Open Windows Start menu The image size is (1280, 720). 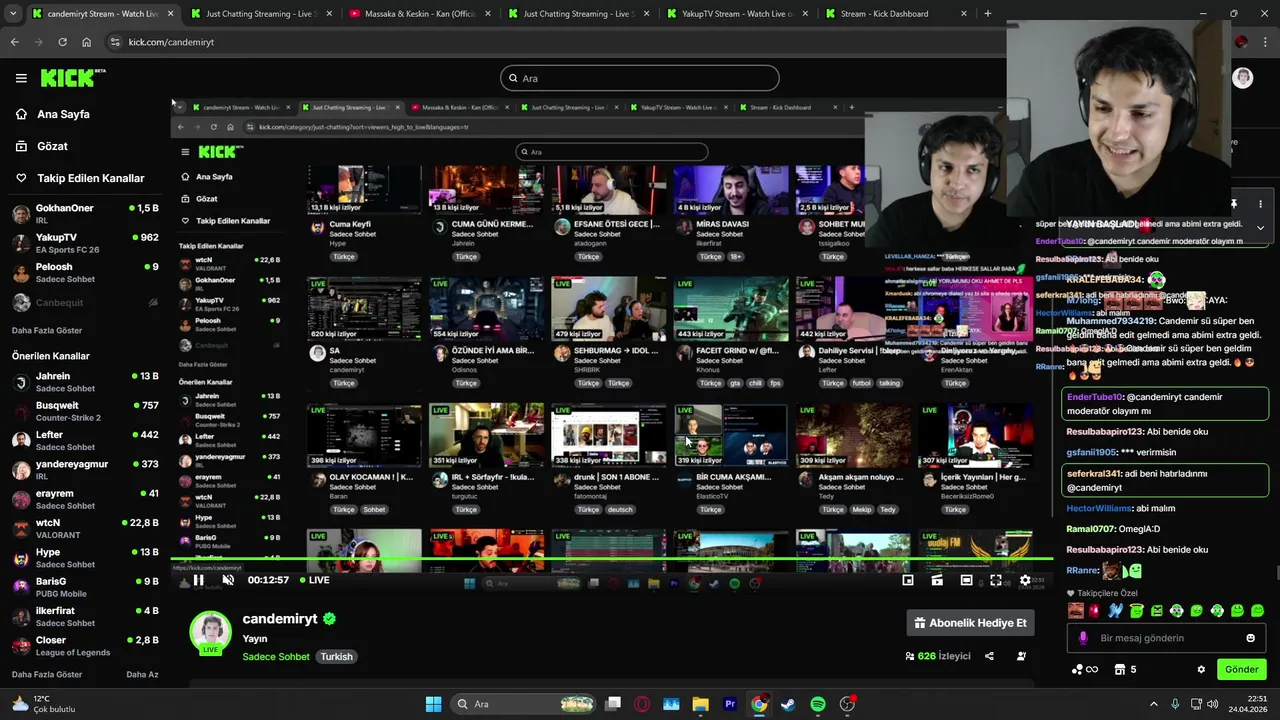tap(433, 704)
